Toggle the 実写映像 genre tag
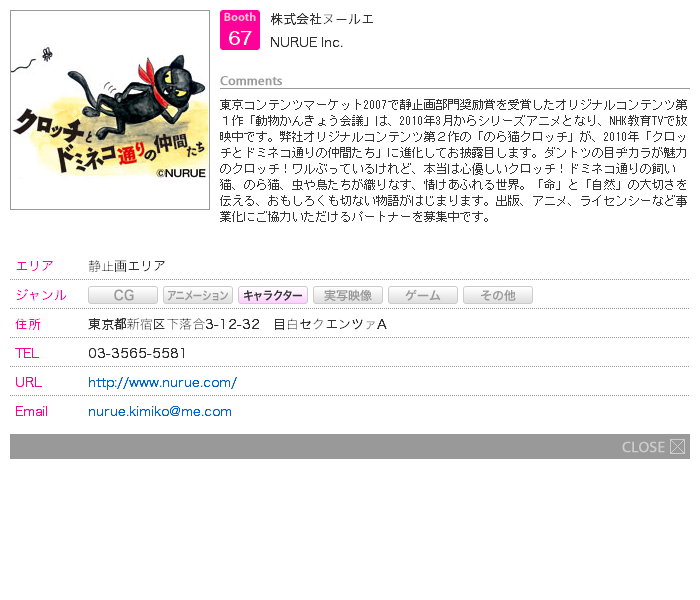Screen dimensions: 700x600 (348, 295)
